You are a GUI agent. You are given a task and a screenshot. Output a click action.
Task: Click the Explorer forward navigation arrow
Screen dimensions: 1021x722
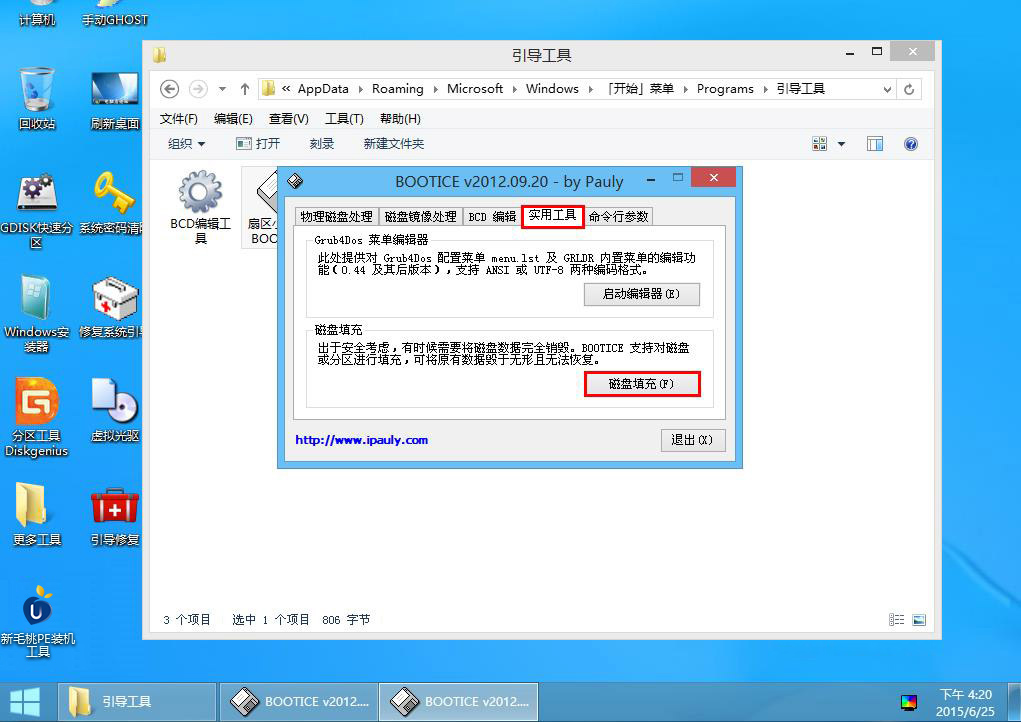[198, 89]
